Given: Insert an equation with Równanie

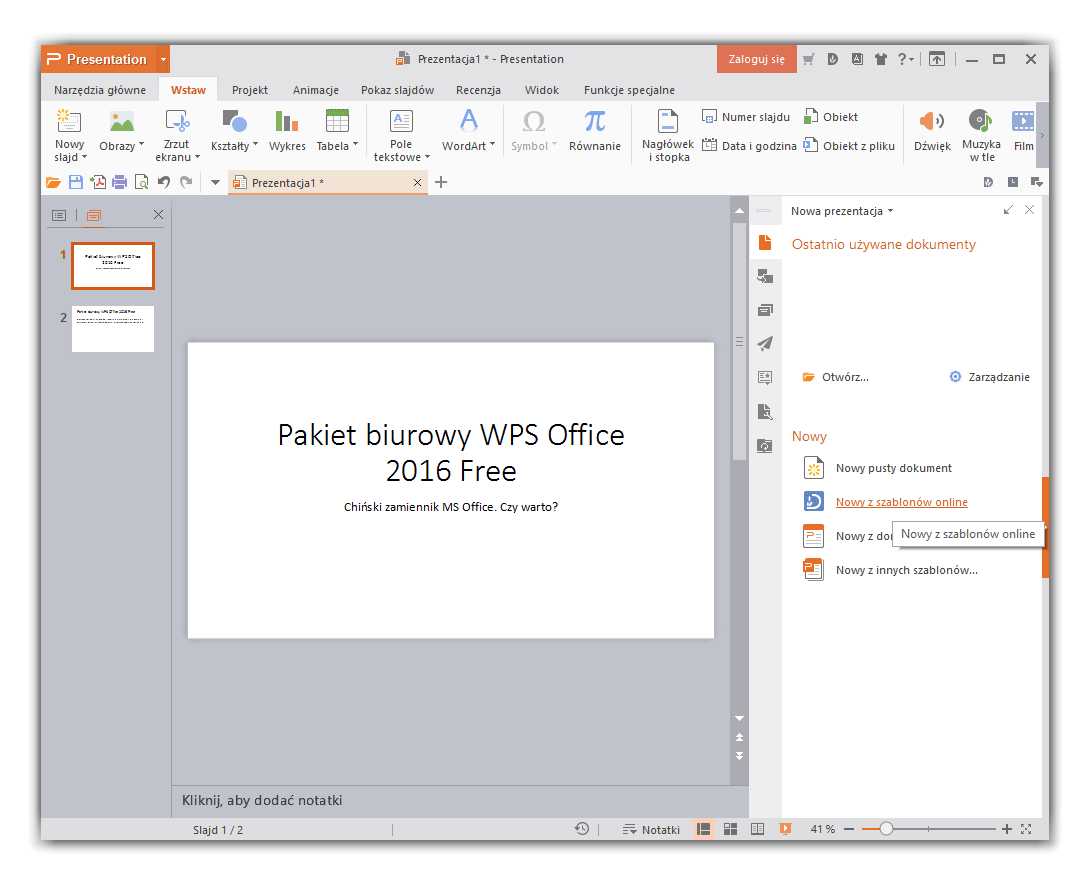Looking at the screenshot, I should pyautogui.click(x=594, y=129).
